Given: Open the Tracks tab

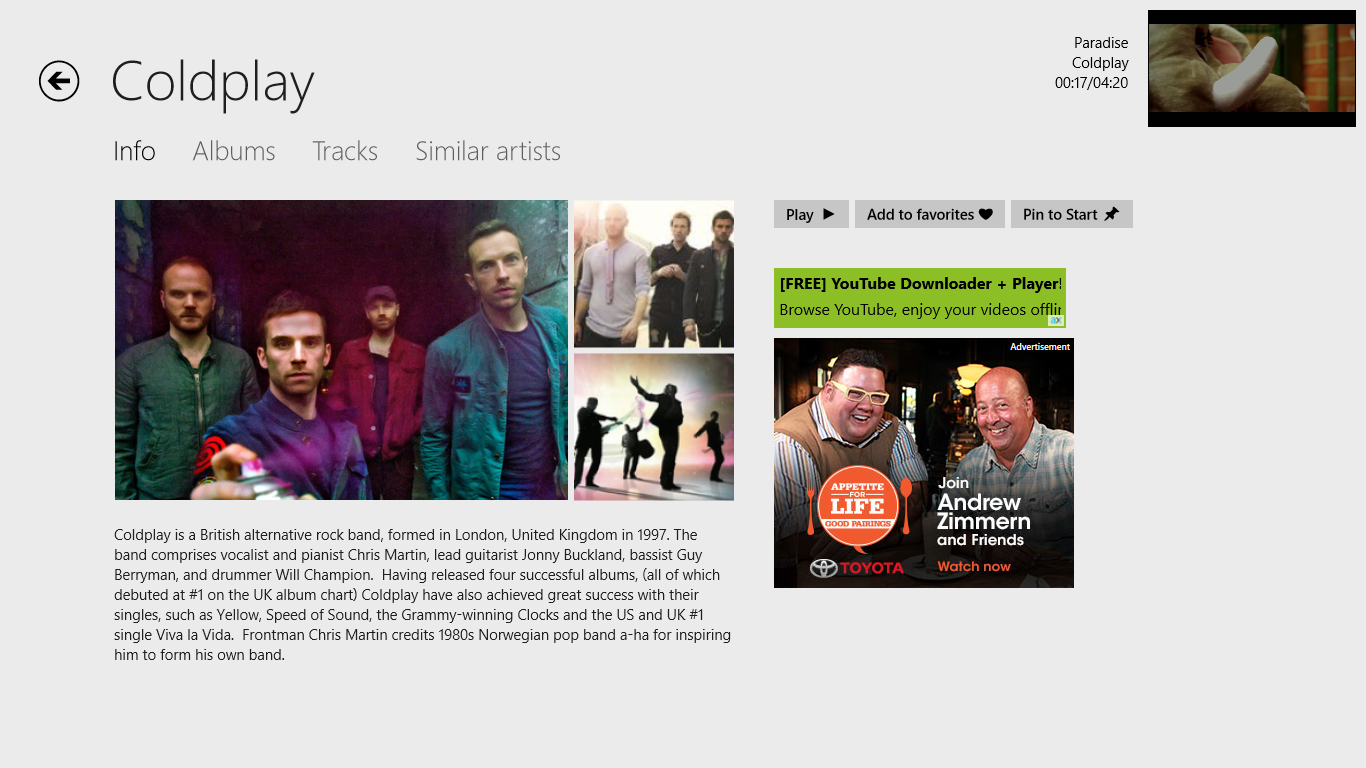Looking at the screenshot, I should (x=345, y=151).
